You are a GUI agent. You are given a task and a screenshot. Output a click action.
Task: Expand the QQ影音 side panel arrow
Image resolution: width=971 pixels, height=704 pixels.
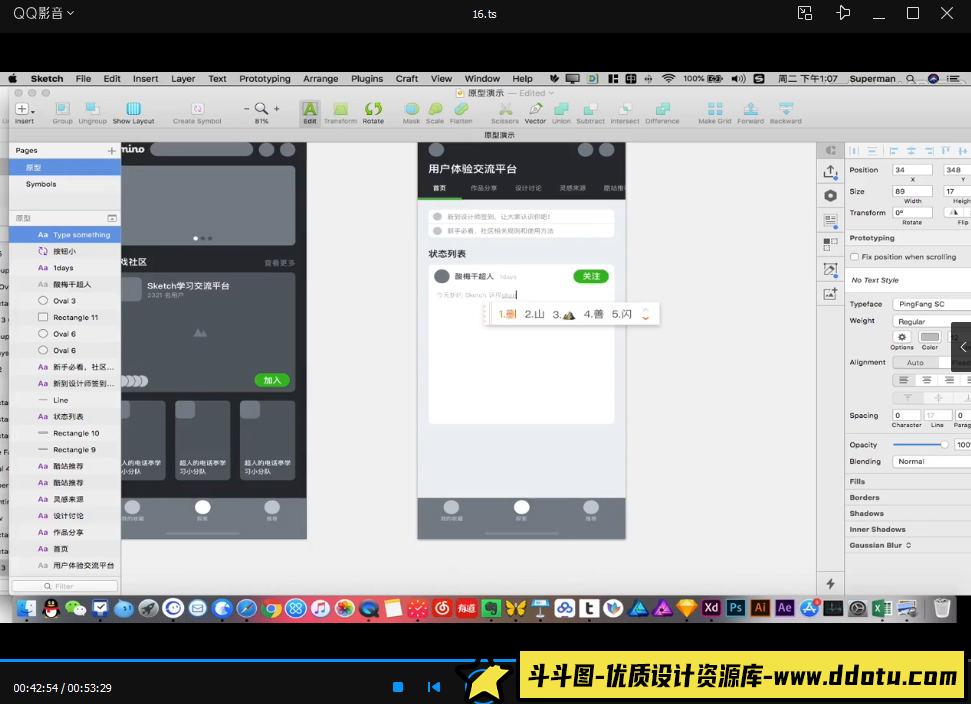coord(962,347)
